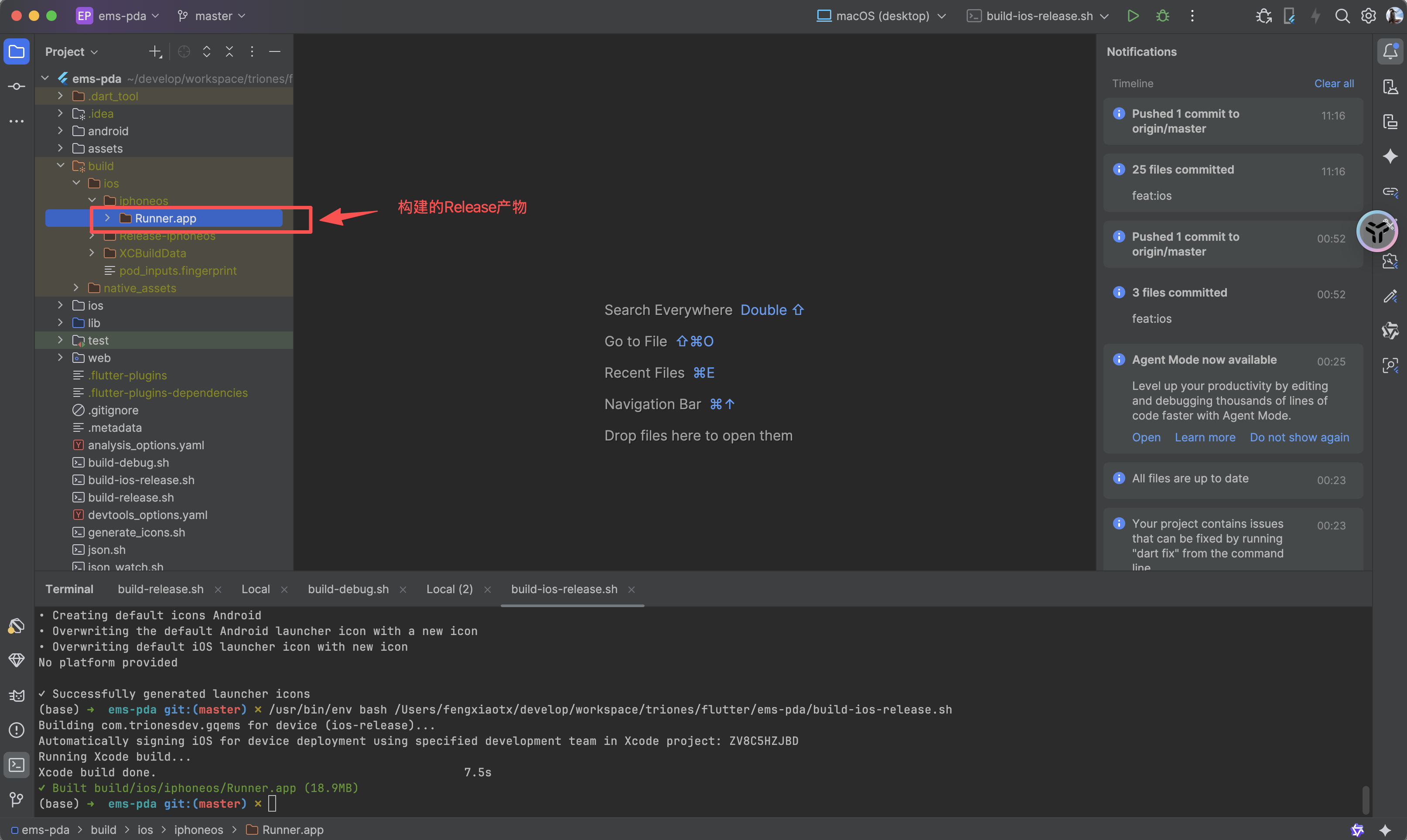Open IDE settings gear icon
1407x840 pixels.
click(x=1368, y=16)
